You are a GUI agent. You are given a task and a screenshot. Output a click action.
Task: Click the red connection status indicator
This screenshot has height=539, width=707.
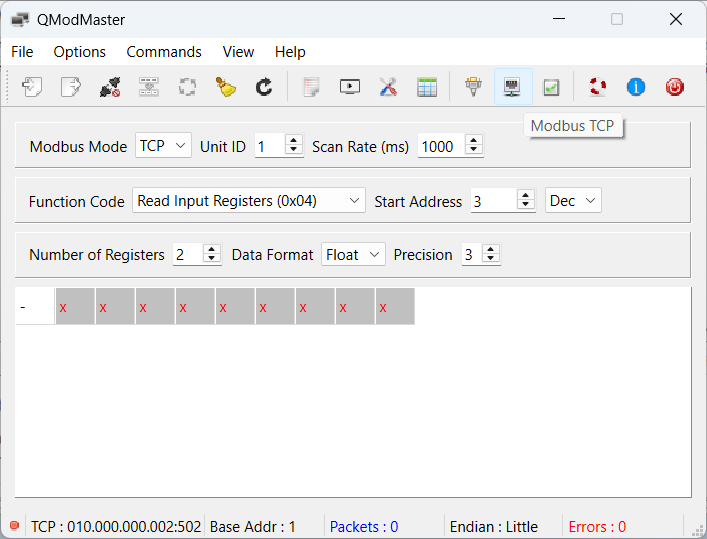click(x=14, y=525)
